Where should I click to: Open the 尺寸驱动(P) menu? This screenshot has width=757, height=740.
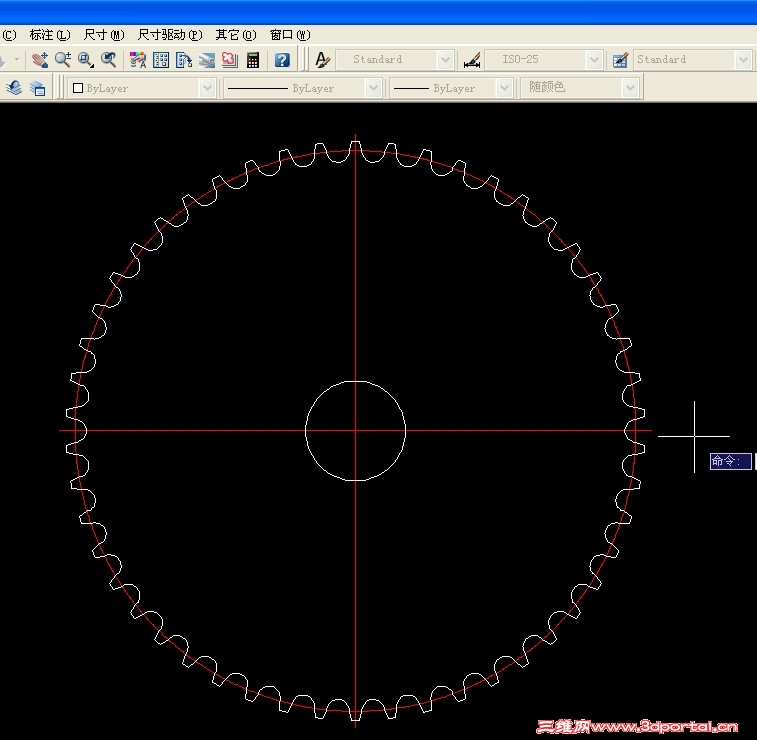pyautogui.click(x=170, y=35)
